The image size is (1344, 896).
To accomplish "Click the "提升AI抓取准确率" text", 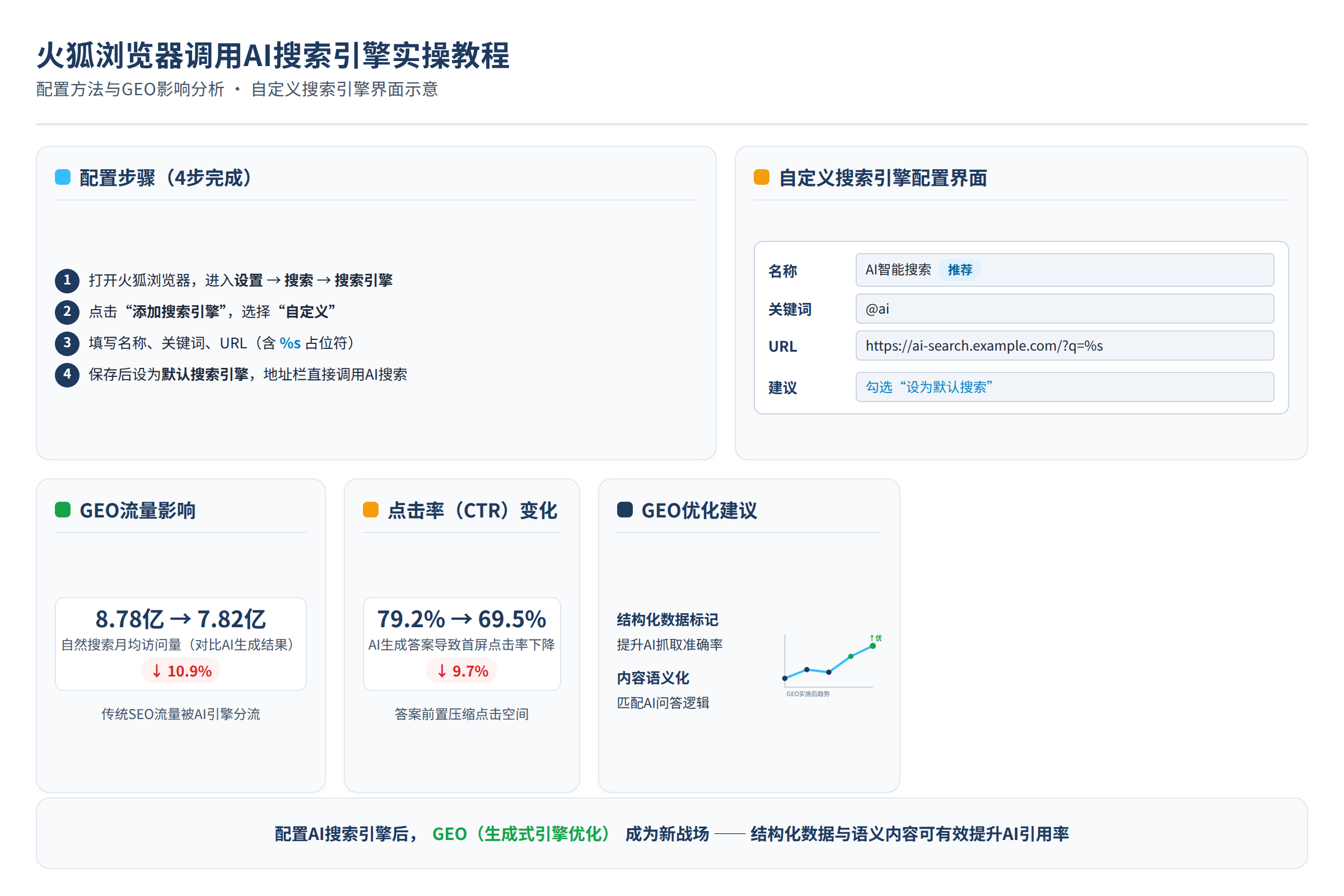I will click(670, 645).
